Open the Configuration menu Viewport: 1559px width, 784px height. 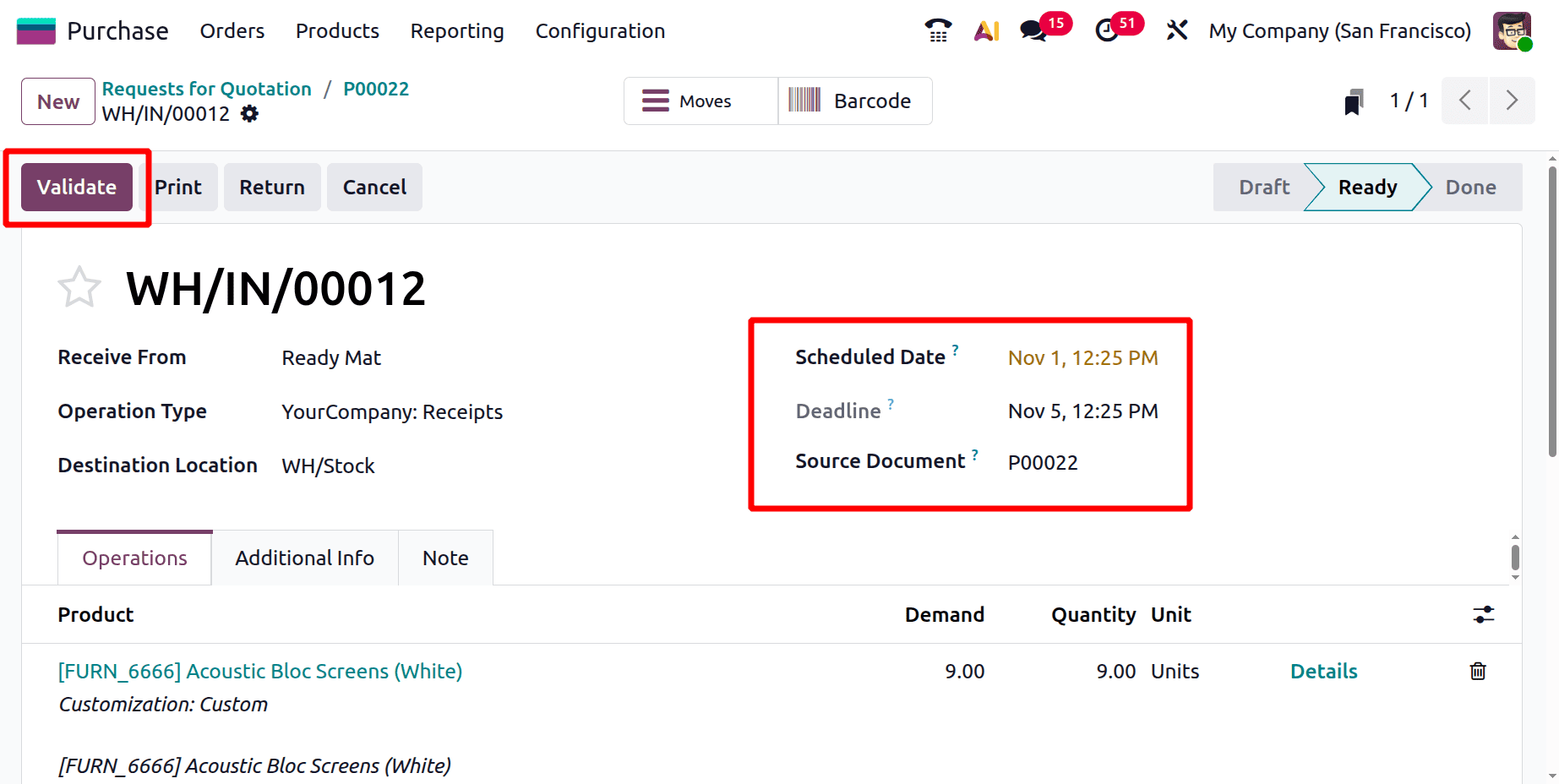click(x=599, y=30)
